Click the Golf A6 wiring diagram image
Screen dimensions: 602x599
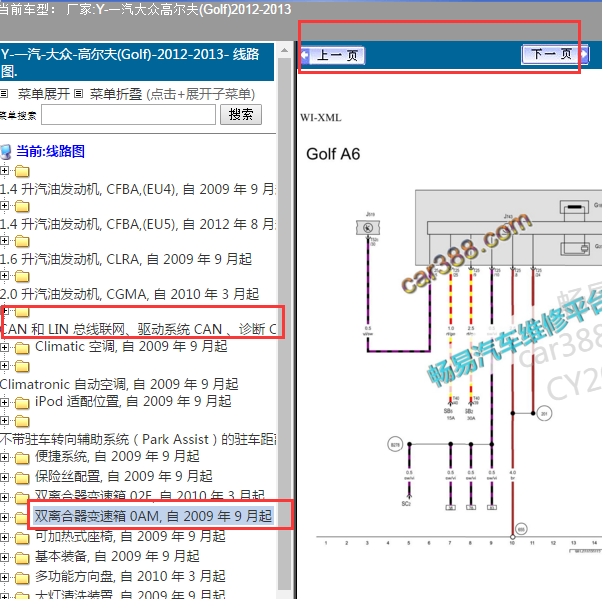point(459,369)
